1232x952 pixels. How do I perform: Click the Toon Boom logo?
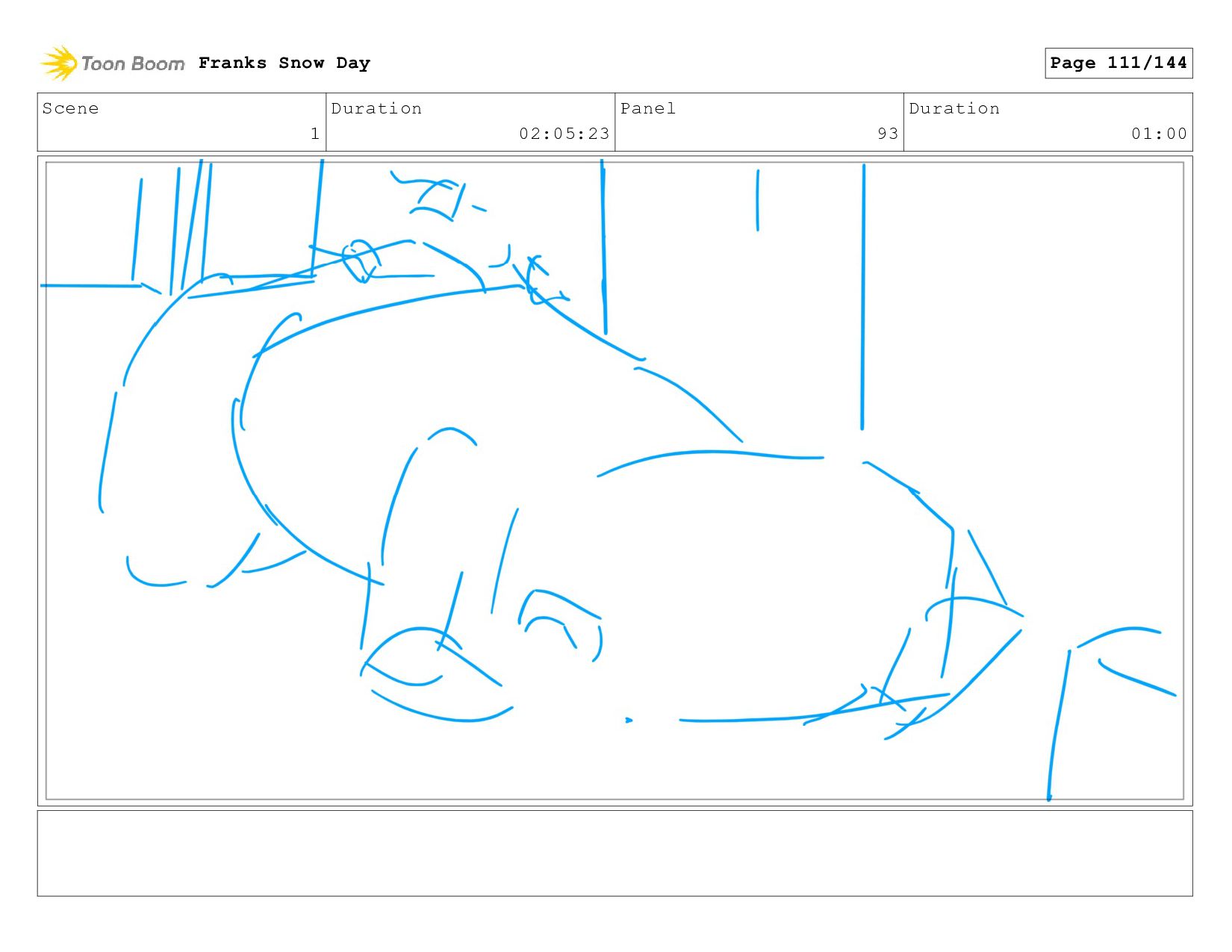(x=112, y=63)
